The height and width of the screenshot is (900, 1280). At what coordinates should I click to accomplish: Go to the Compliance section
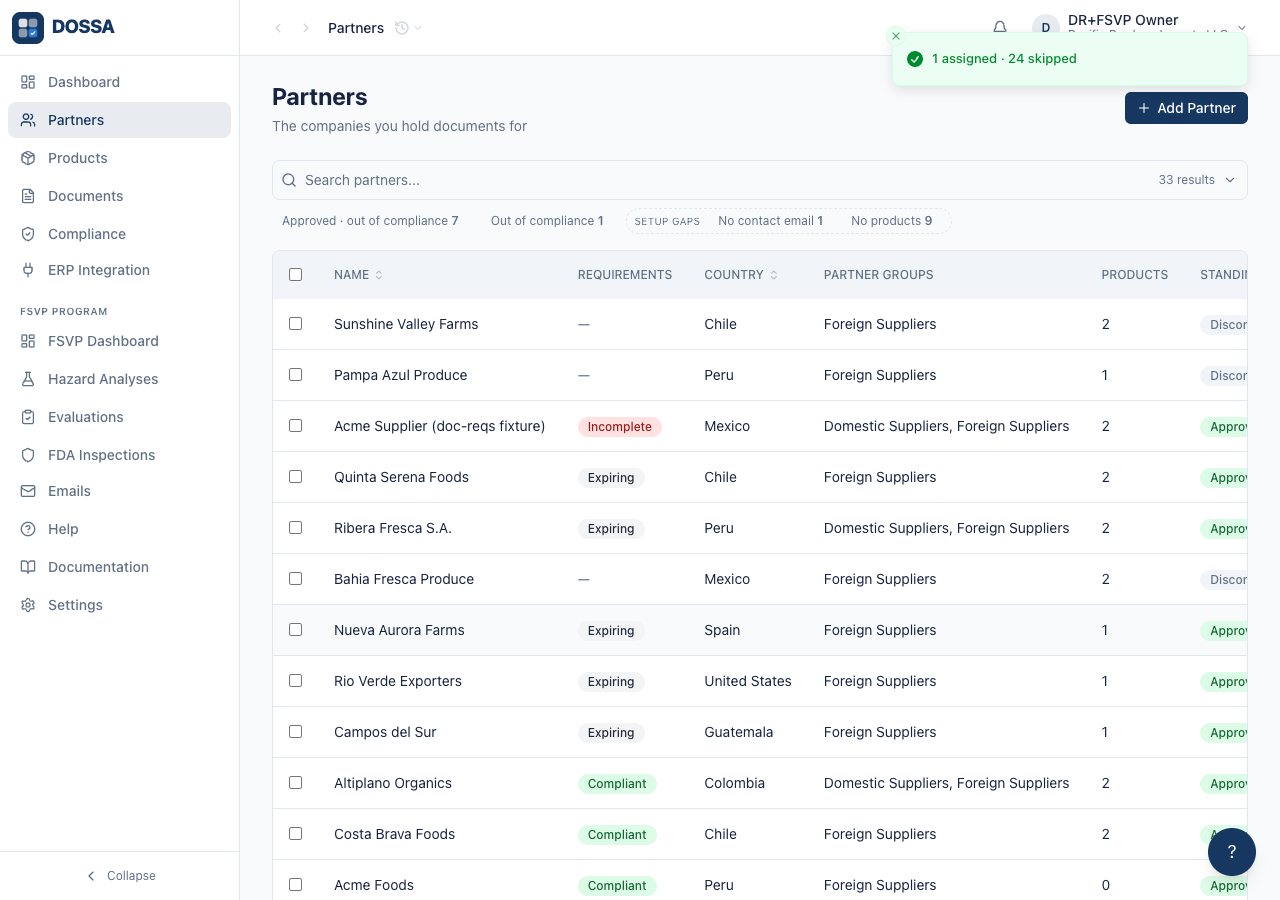point(119,234)
